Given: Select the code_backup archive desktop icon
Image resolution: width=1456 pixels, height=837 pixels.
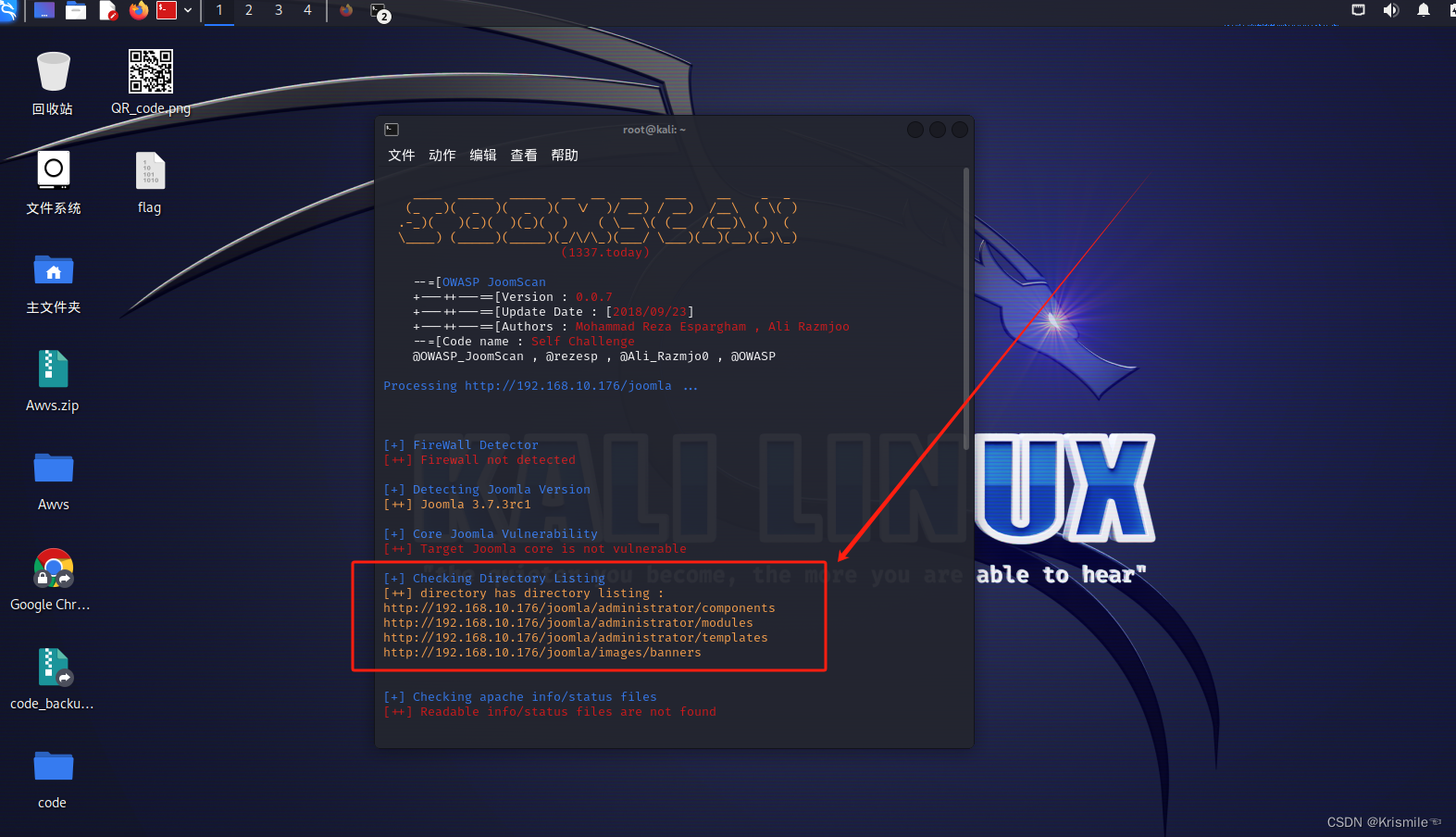Looking at the screenshot, I should 53,679.
